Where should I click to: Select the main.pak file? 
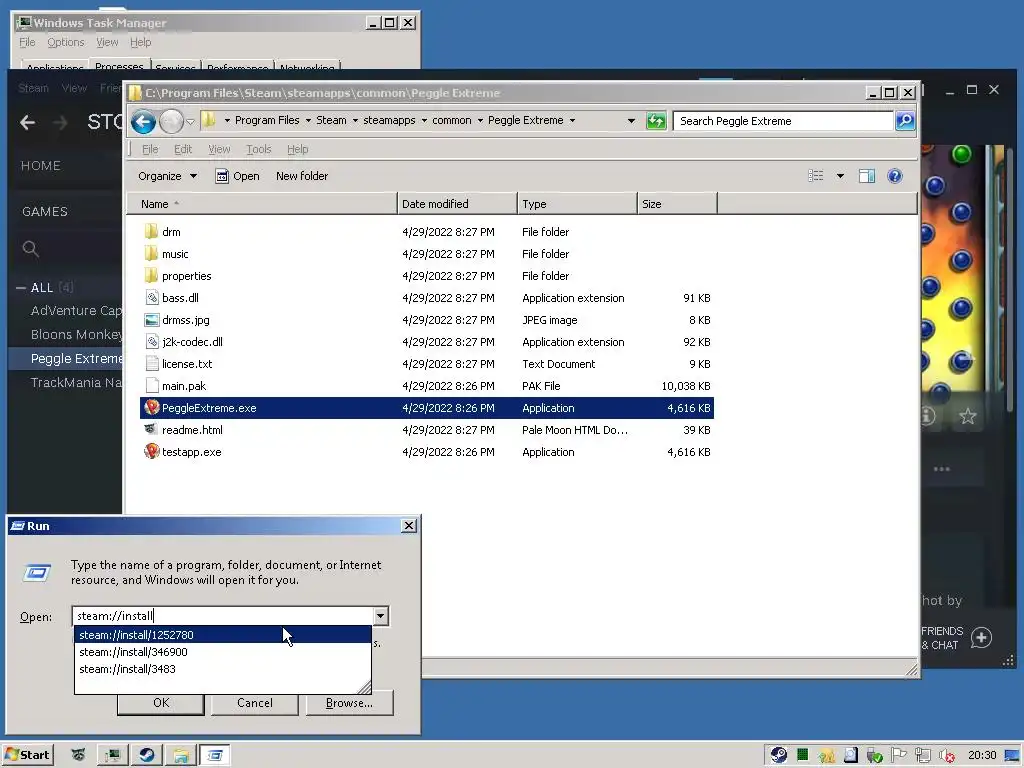[184, 386]
